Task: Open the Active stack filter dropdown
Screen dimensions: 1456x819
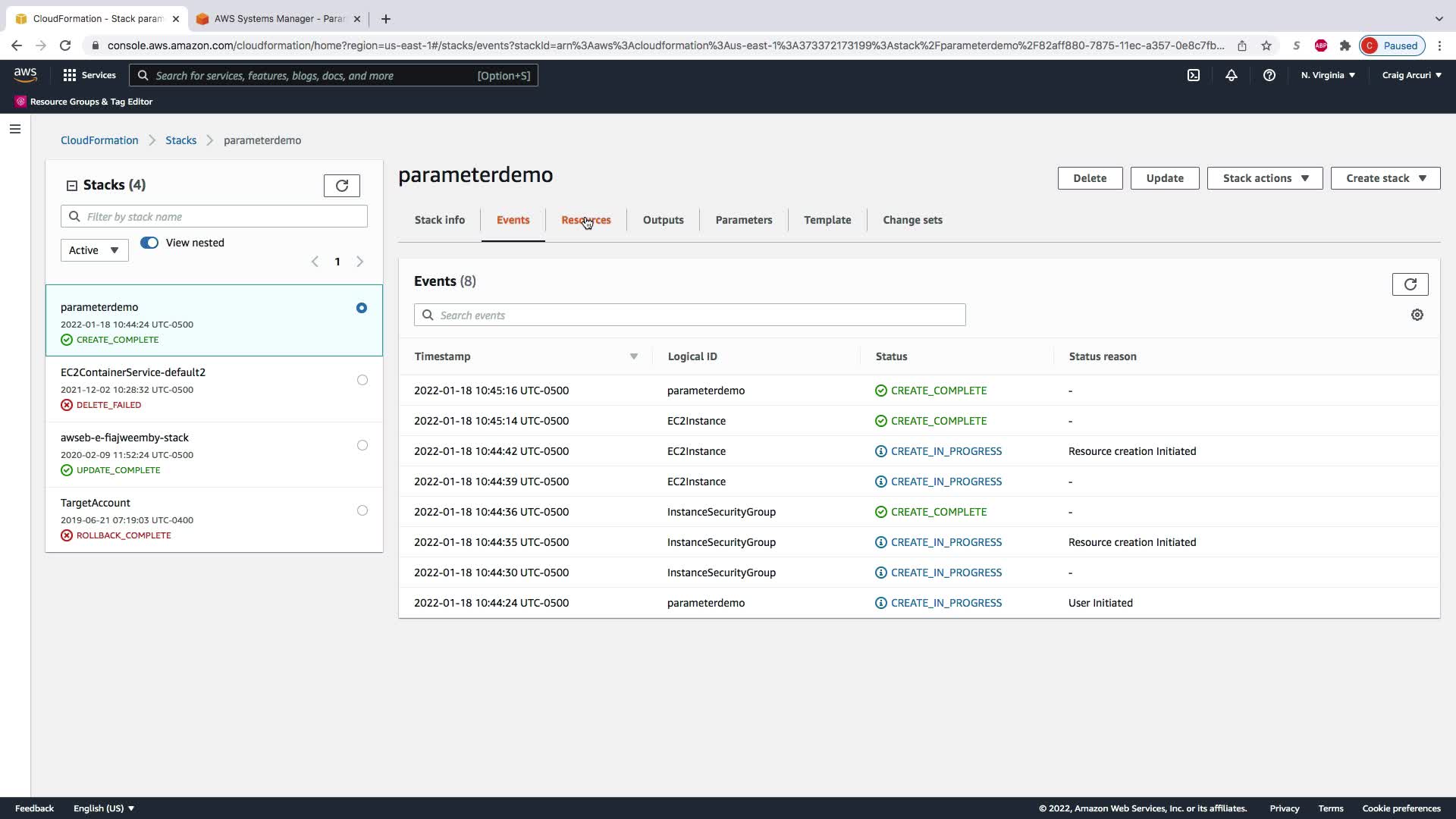Action: point(94,250)
